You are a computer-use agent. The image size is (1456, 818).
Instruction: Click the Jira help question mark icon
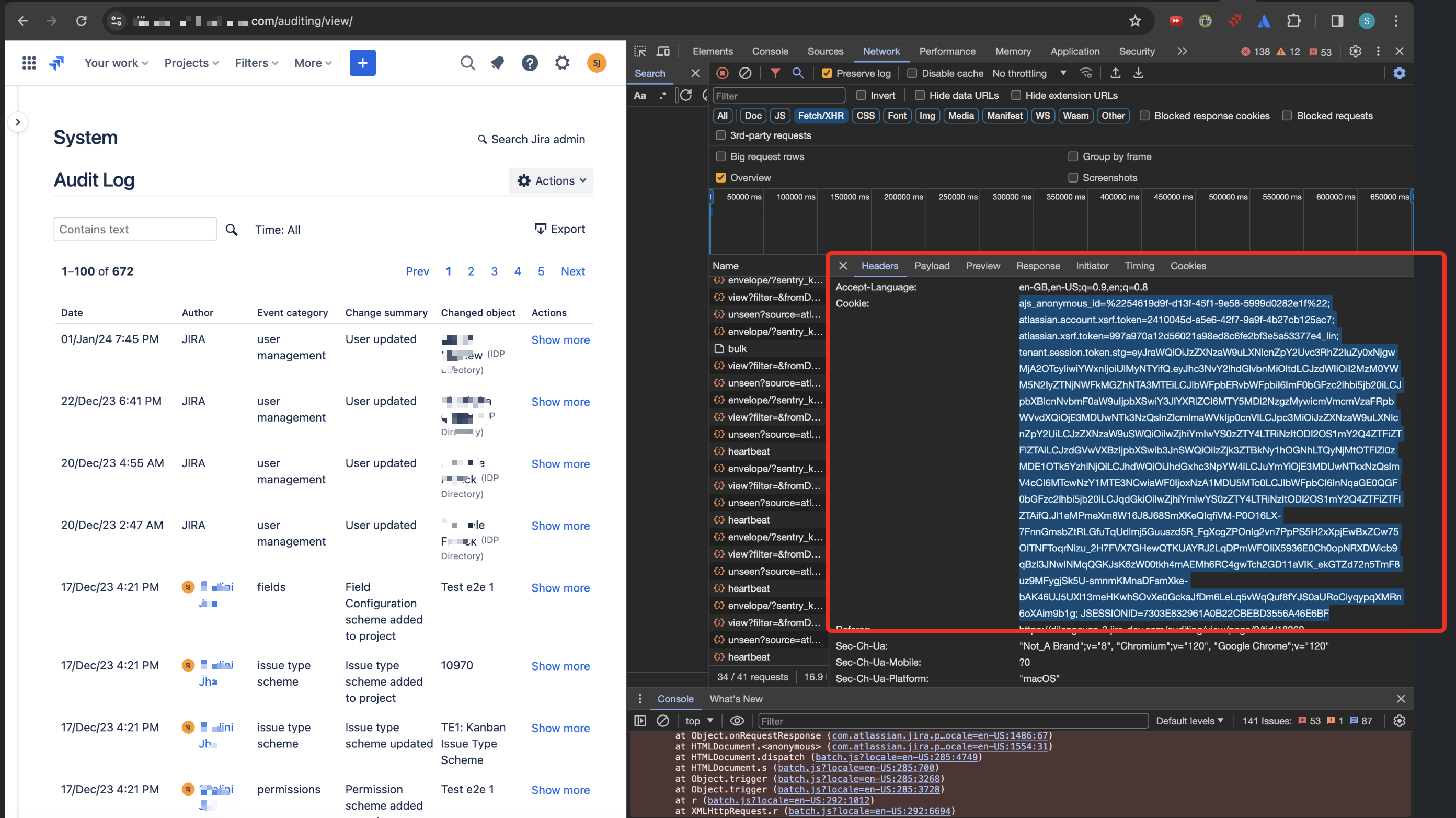530,63
